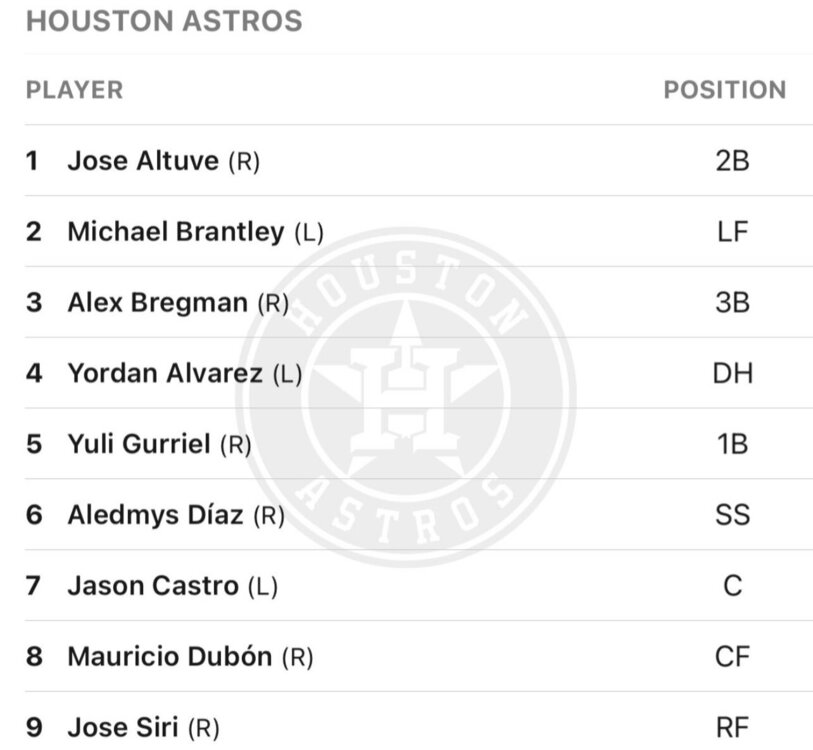Open Jose Siri's player entry
The image size is (813, 750).
123,727
